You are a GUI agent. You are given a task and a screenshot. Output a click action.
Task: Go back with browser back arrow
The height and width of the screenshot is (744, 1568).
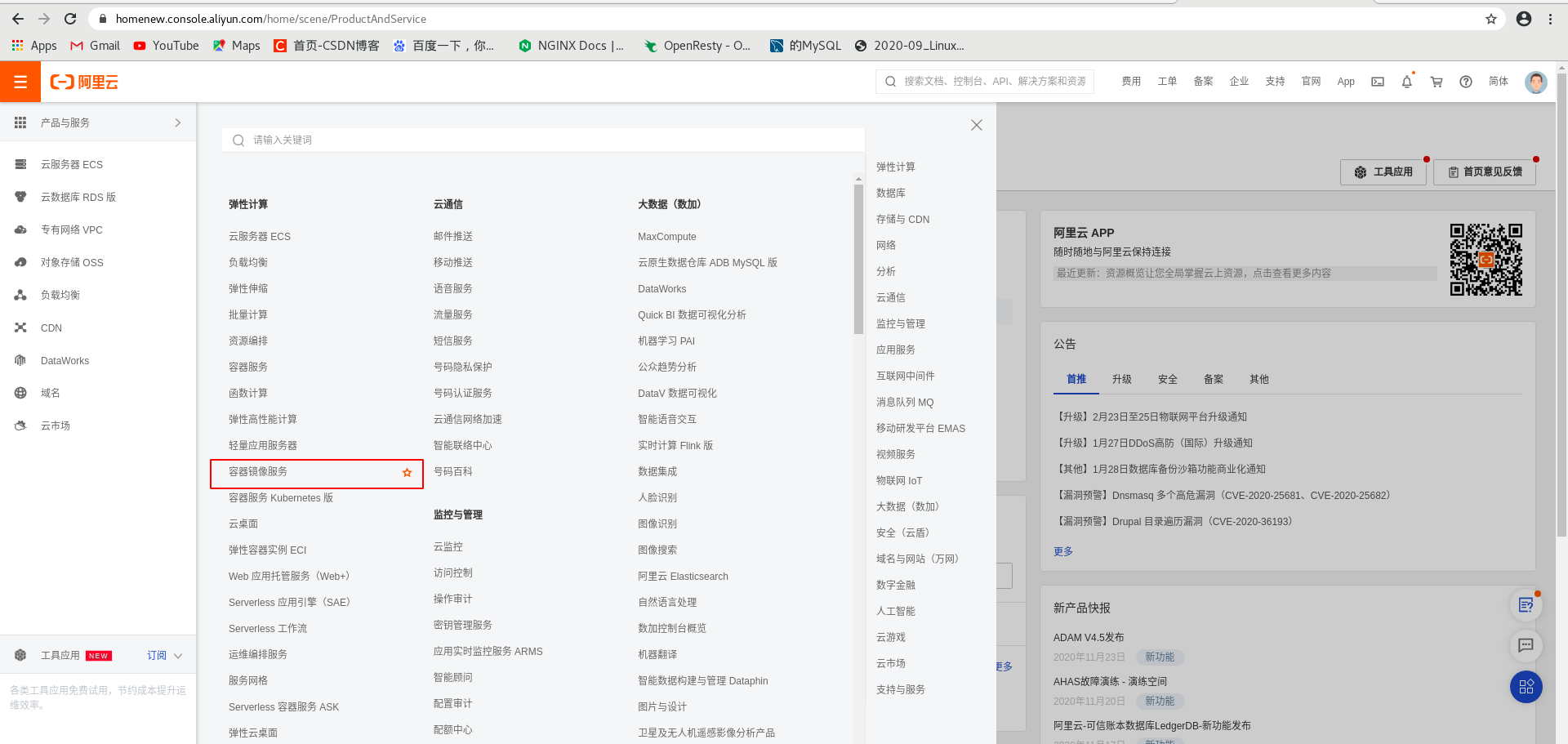click(18, 19)
